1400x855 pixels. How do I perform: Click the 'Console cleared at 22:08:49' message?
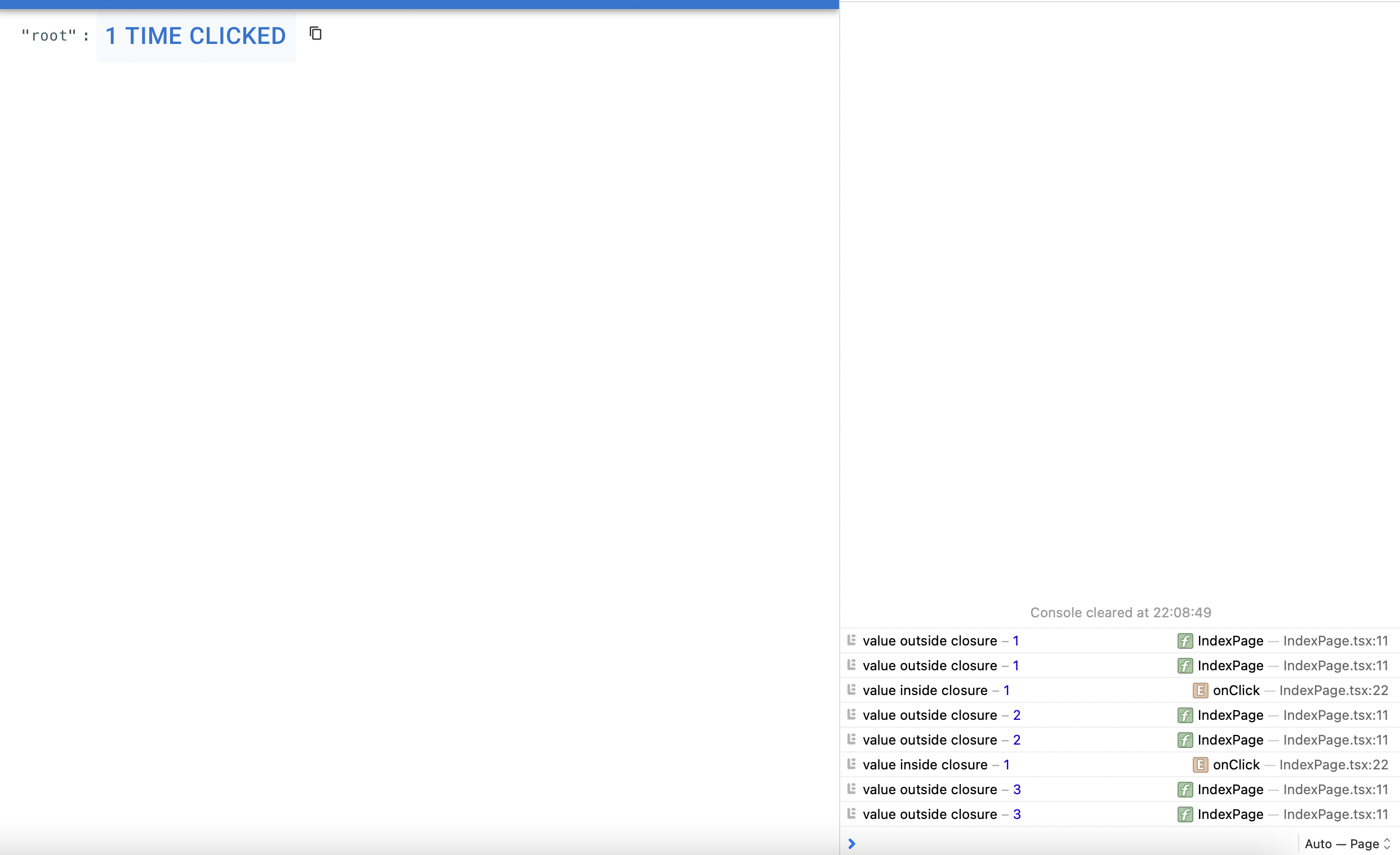pos(1121,612)
